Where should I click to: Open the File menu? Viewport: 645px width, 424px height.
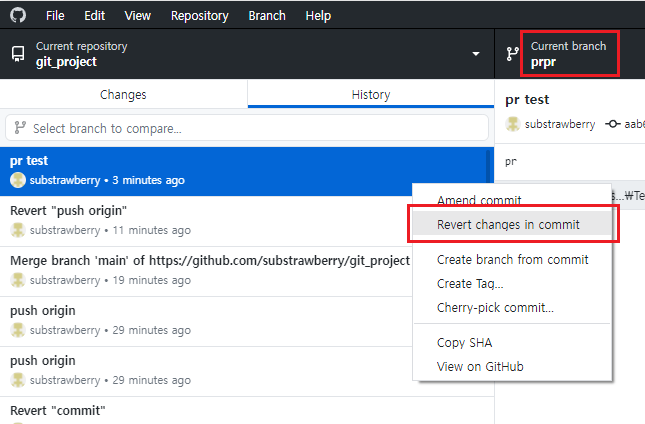pos(55,16)
